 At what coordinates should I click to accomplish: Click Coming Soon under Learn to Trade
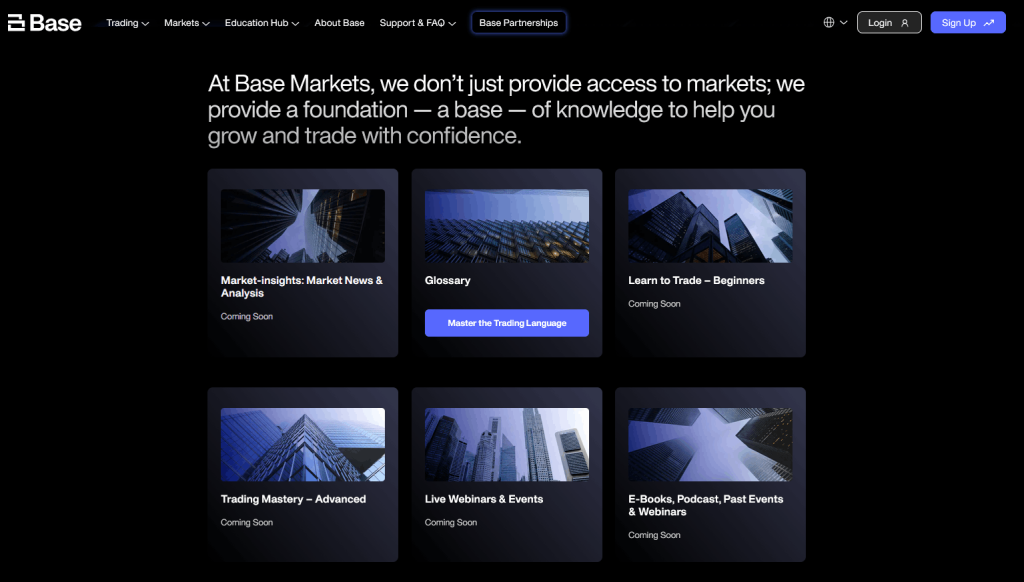tap(654, 304)
